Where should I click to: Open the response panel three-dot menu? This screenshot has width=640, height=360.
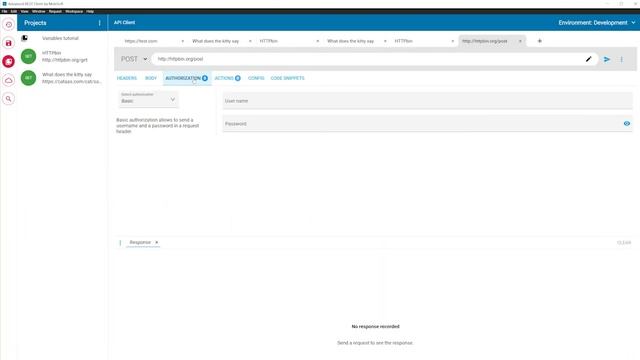(120, 242)
